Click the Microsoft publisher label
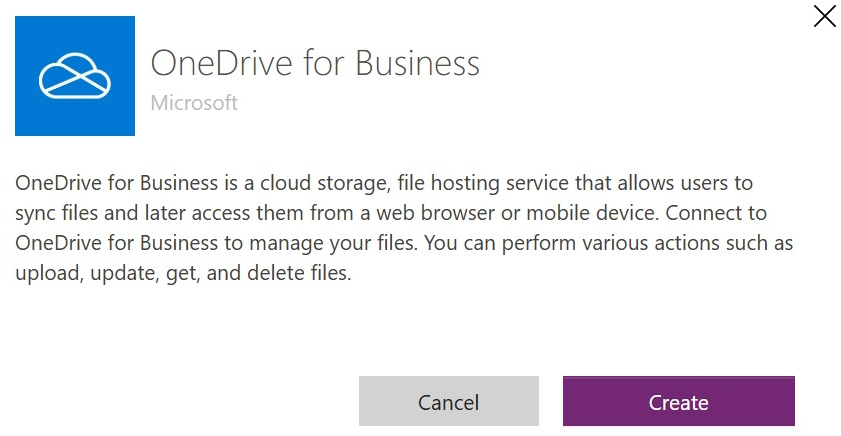 pos(194,102)
